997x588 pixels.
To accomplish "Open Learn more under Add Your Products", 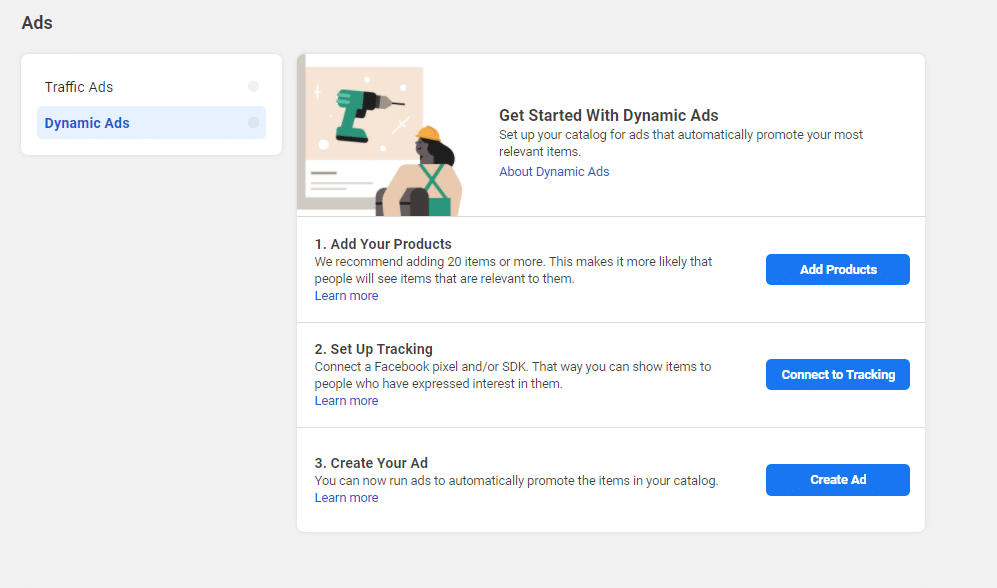I will pyautogui.click(x=346, y=296).
